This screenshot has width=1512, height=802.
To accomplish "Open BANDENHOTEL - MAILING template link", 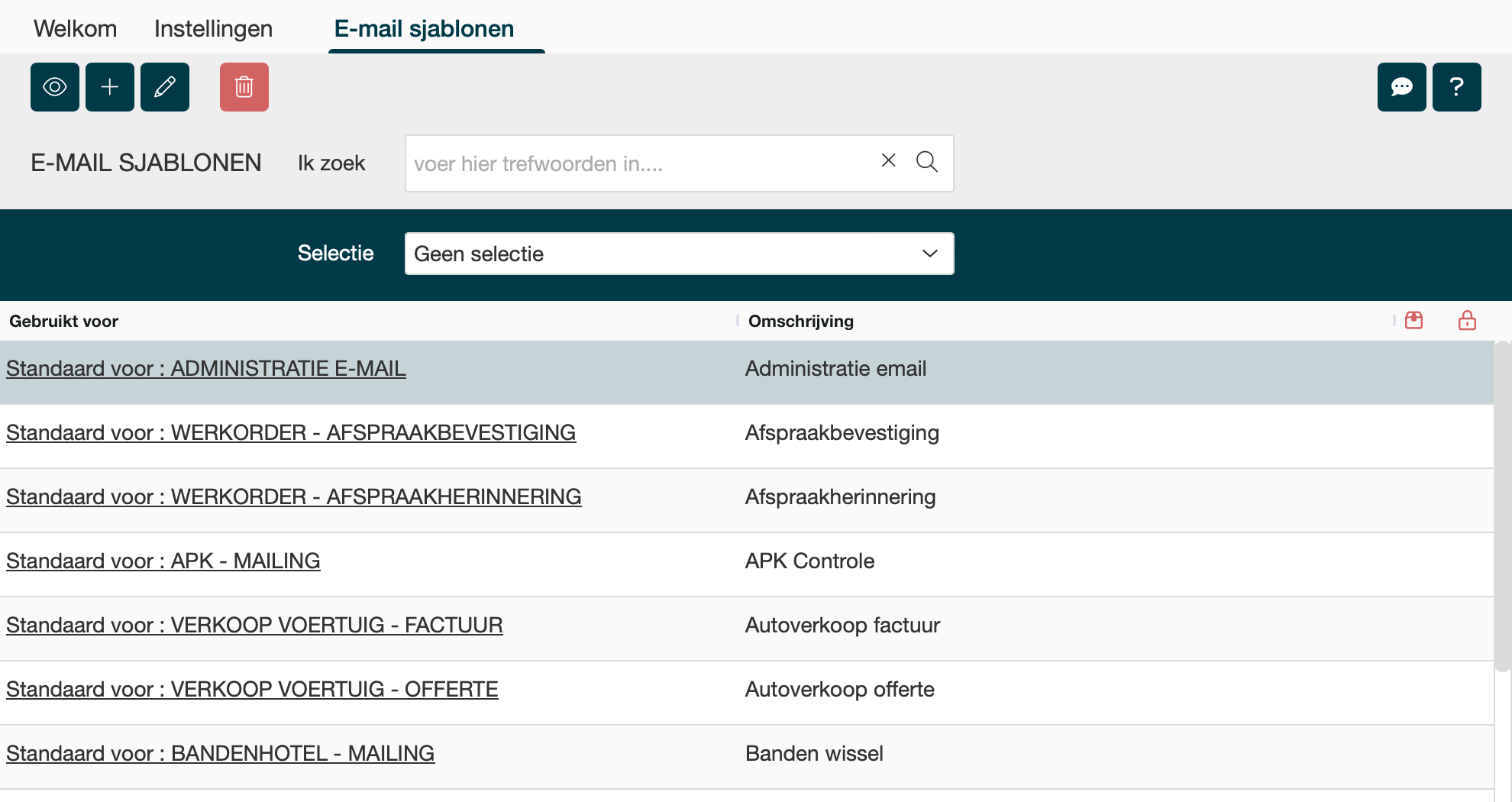I will 221,754.
